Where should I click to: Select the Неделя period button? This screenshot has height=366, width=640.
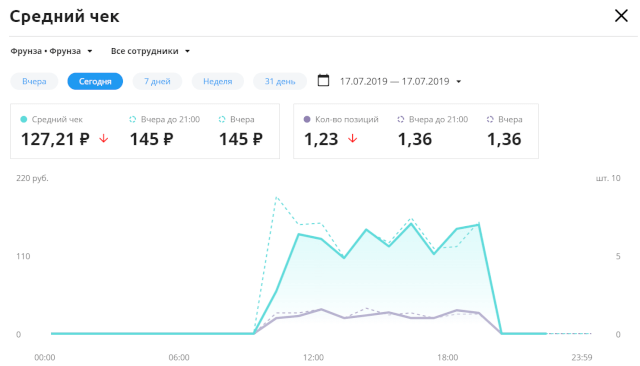click(218, 81)
